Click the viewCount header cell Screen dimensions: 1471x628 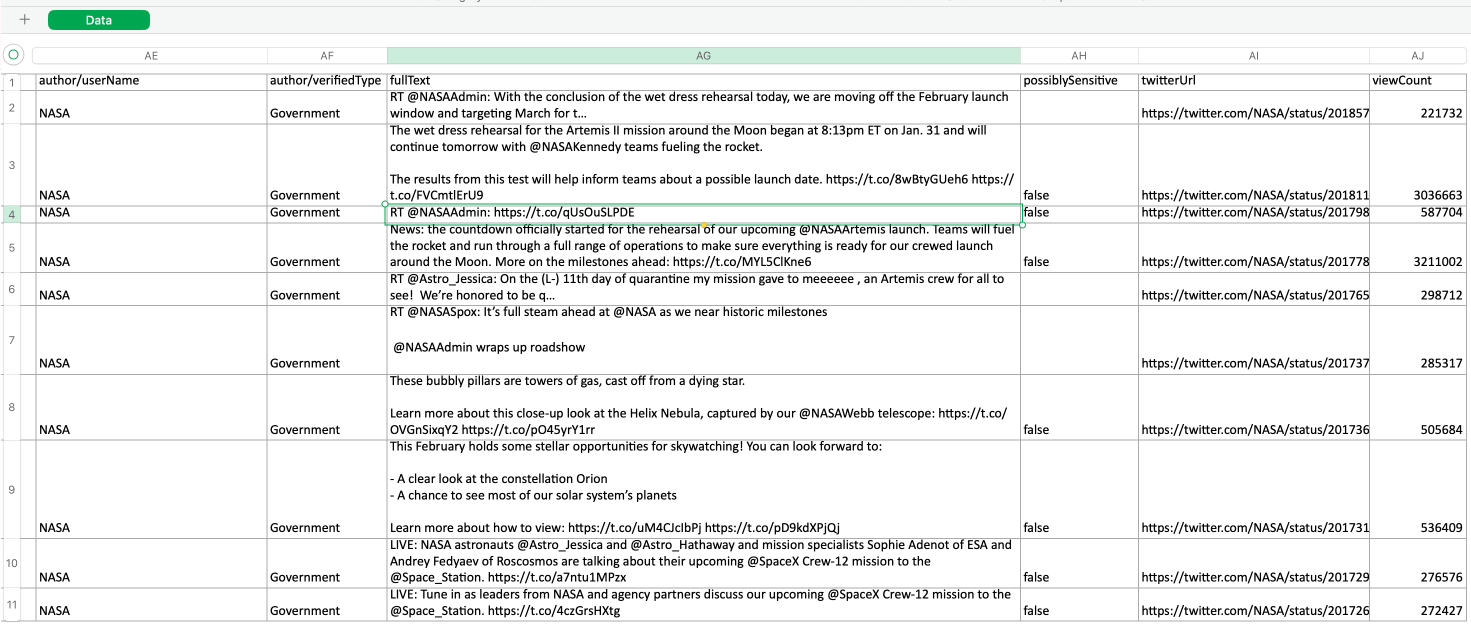click(x=1417, y=81)
